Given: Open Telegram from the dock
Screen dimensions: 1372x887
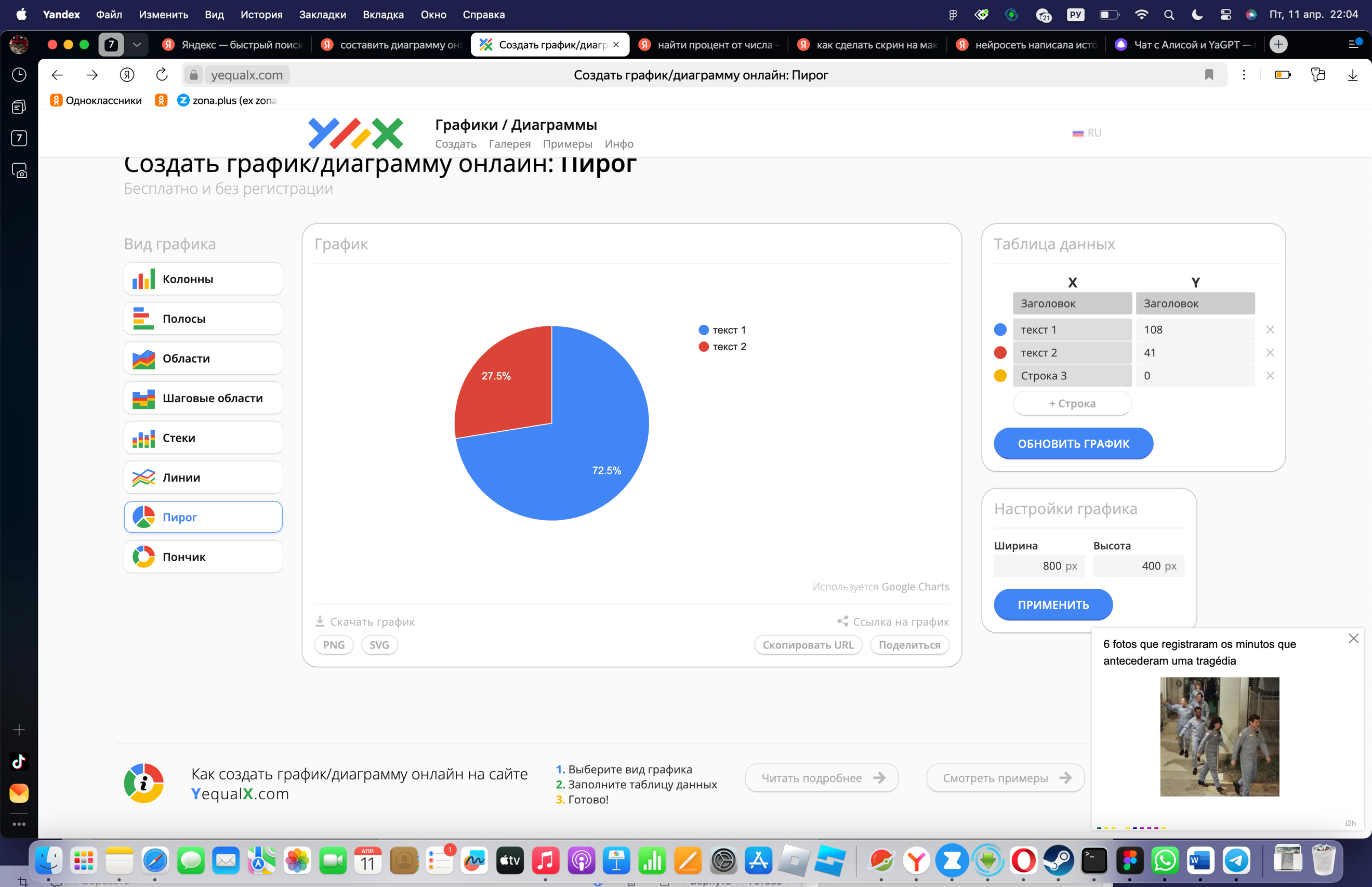Looking at the screenshot, I should (x=1236, y=860).
